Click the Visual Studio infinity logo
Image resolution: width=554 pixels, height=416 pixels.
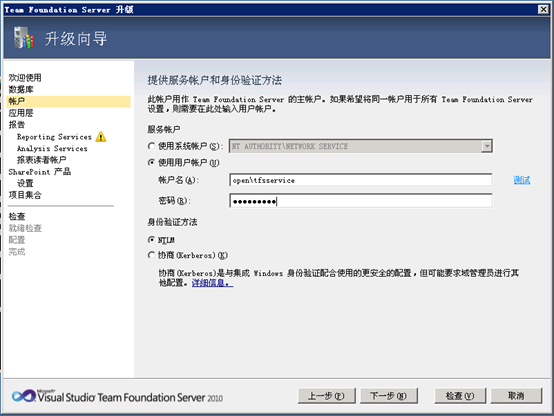point(23,396)
